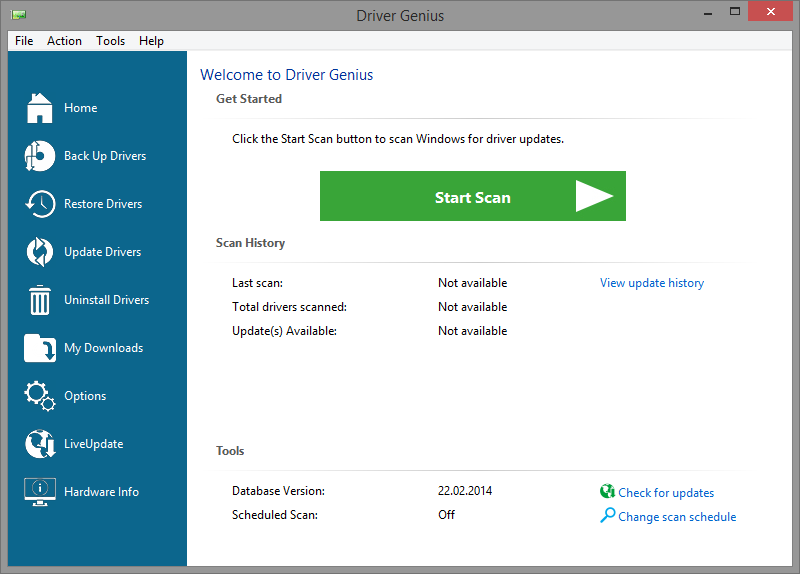Select LiveUpdate label in sidebar
800x574 pixels.
point(94,444)
